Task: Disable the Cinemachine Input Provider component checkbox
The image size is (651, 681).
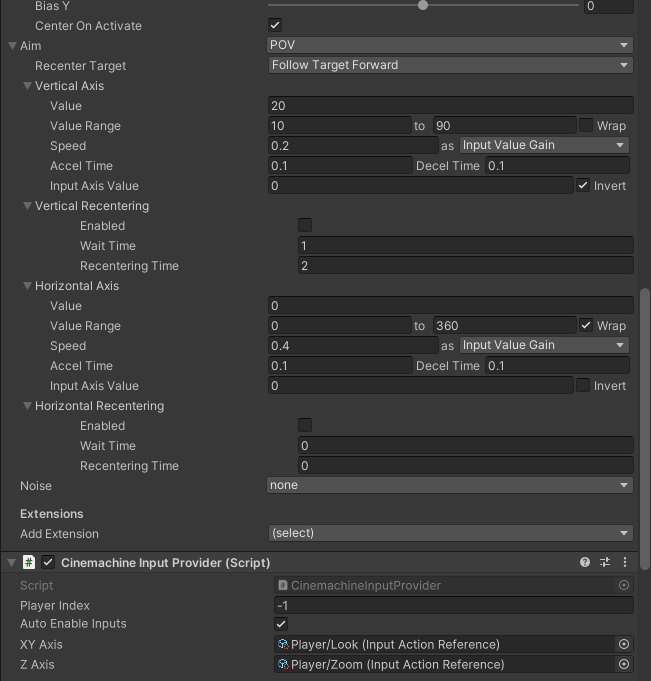Action: [48, 563]
